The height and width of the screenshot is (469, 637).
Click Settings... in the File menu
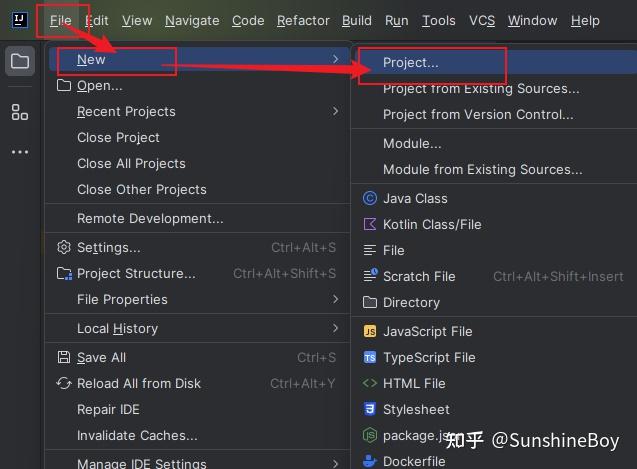pyautogui.click(x=108, y=247)
